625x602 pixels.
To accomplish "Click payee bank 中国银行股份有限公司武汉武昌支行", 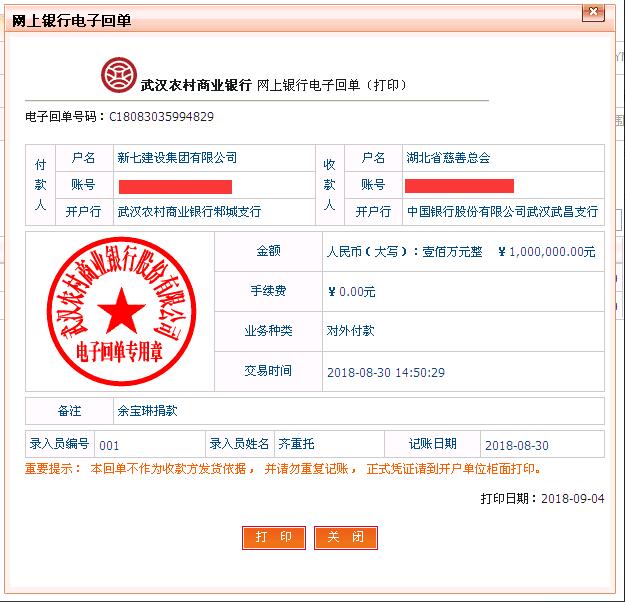I will point(502,211).
